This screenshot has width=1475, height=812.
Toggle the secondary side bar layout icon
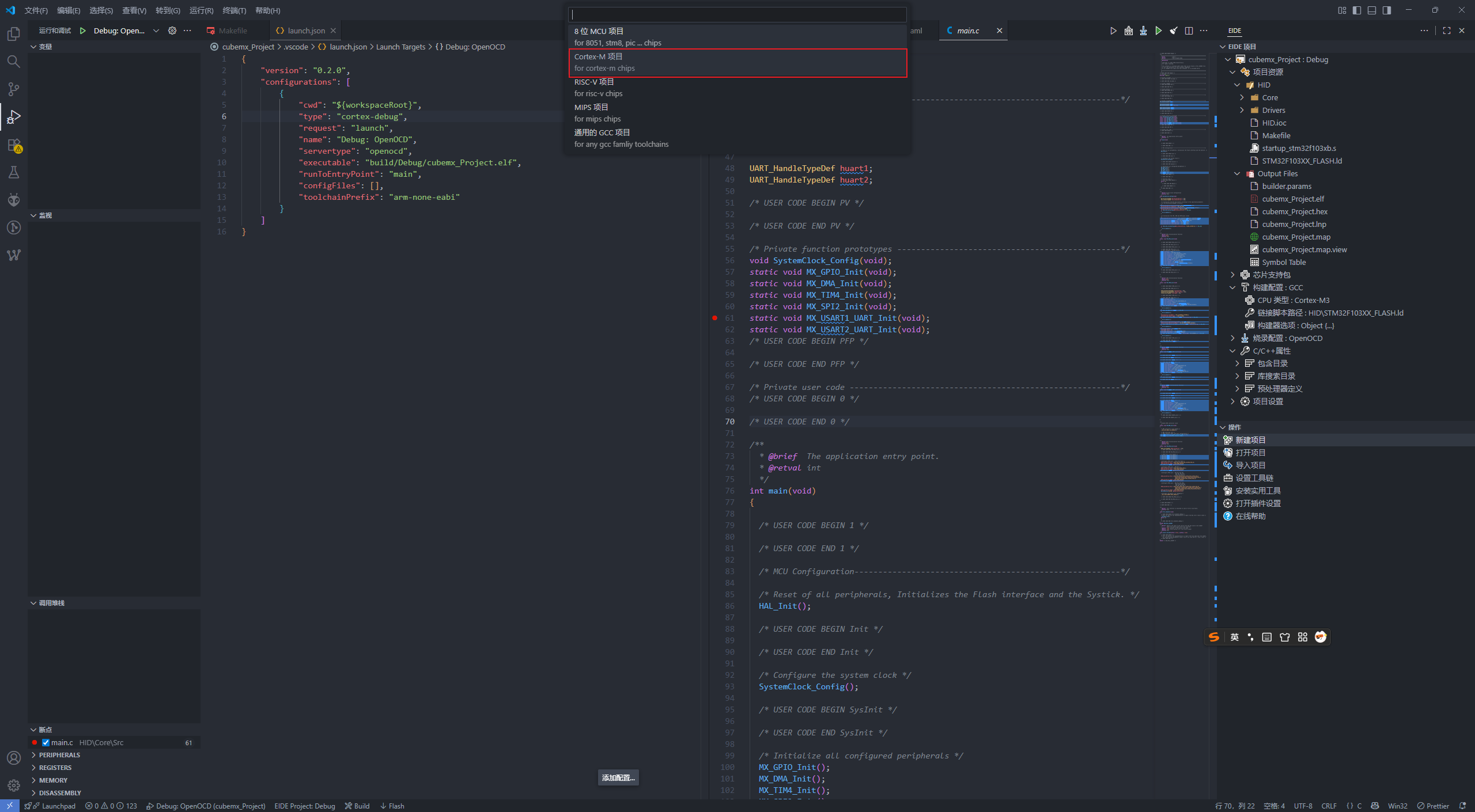point(1387,10)
